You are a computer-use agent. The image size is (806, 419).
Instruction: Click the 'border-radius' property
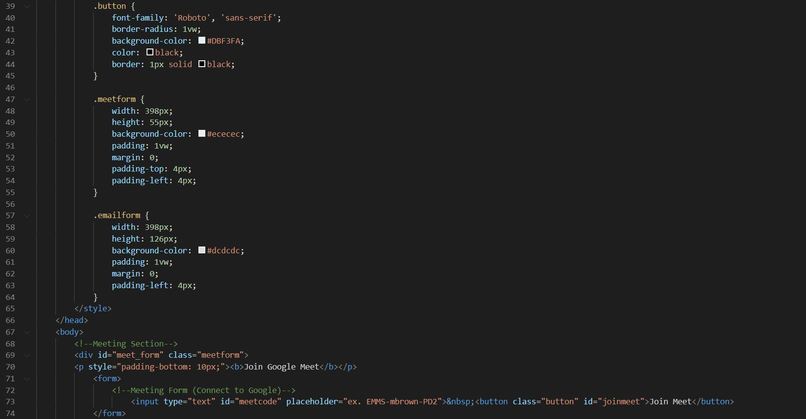142,29
